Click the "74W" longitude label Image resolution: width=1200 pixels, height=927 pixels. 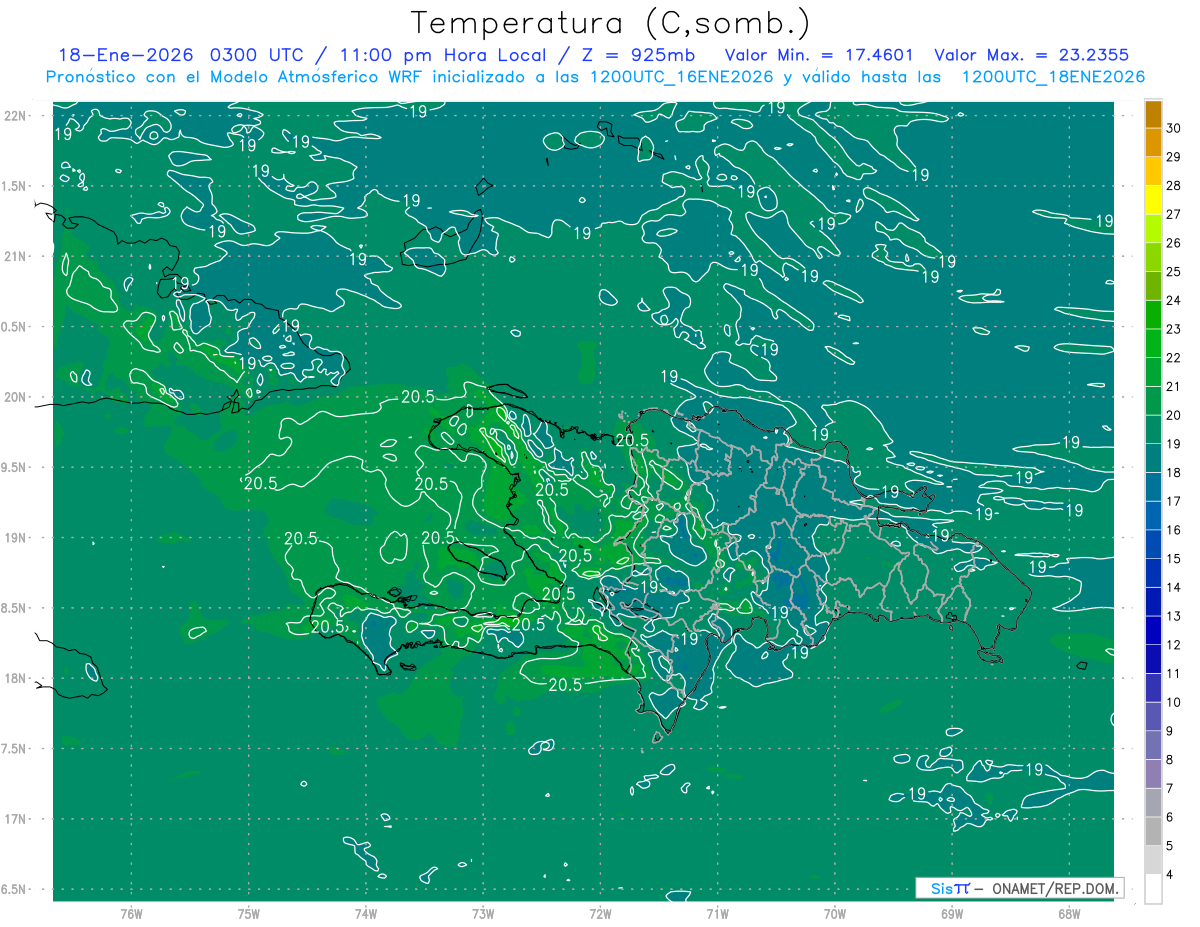tap(365, 913)
